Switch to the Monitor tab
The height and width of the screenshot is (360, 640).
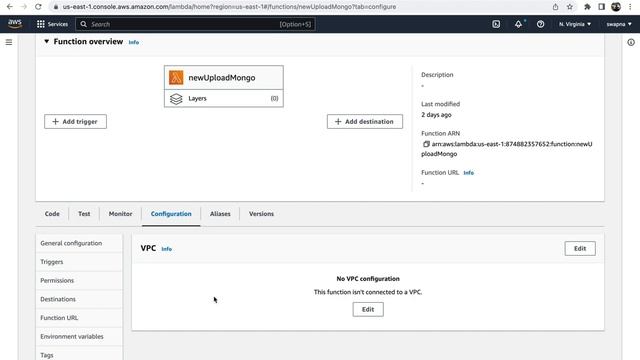coord(120,214)
